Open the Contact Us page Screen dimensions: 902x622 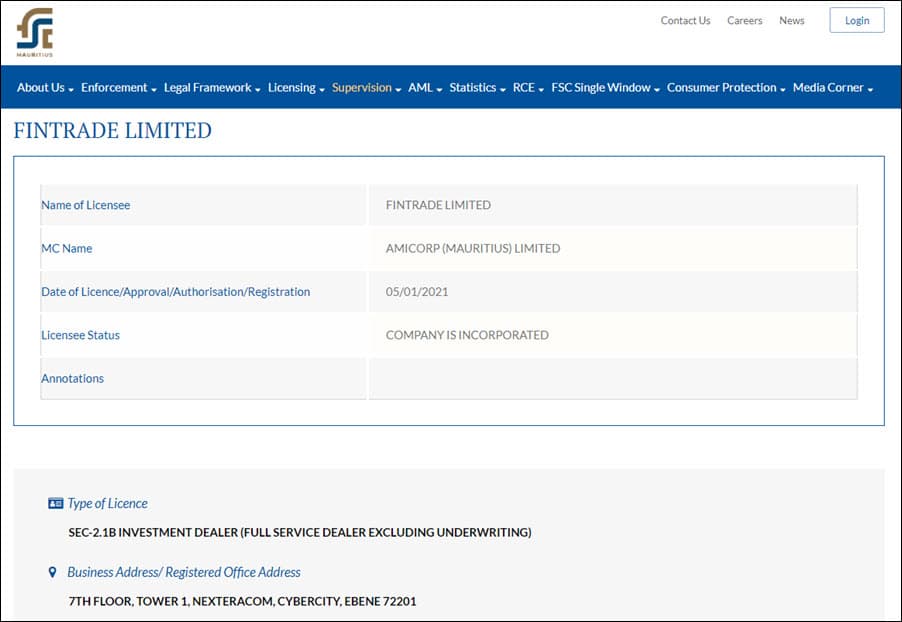[685, 20]
